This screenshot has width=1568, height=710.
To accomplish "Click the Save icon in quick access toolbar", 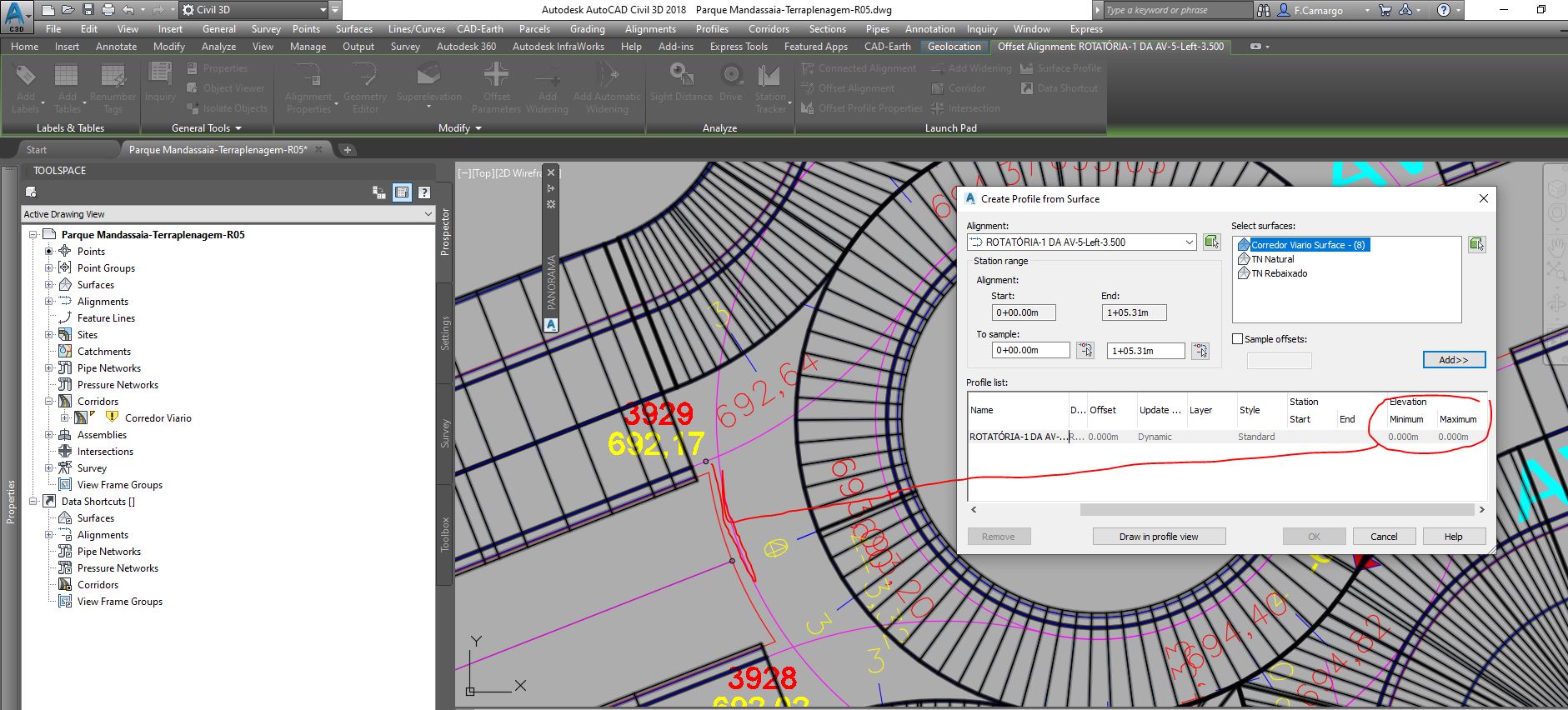I will coord(88,10).
